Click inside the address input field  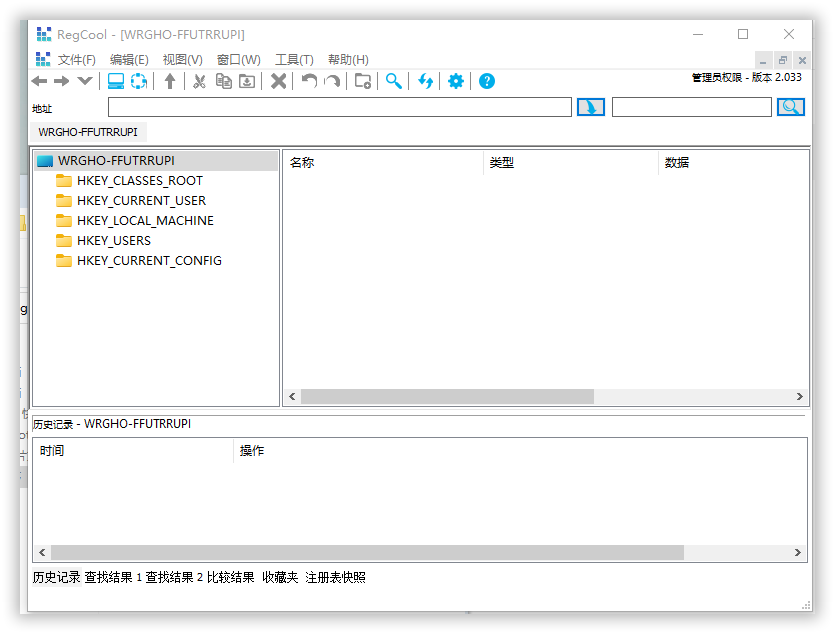(x=340, y=107)
